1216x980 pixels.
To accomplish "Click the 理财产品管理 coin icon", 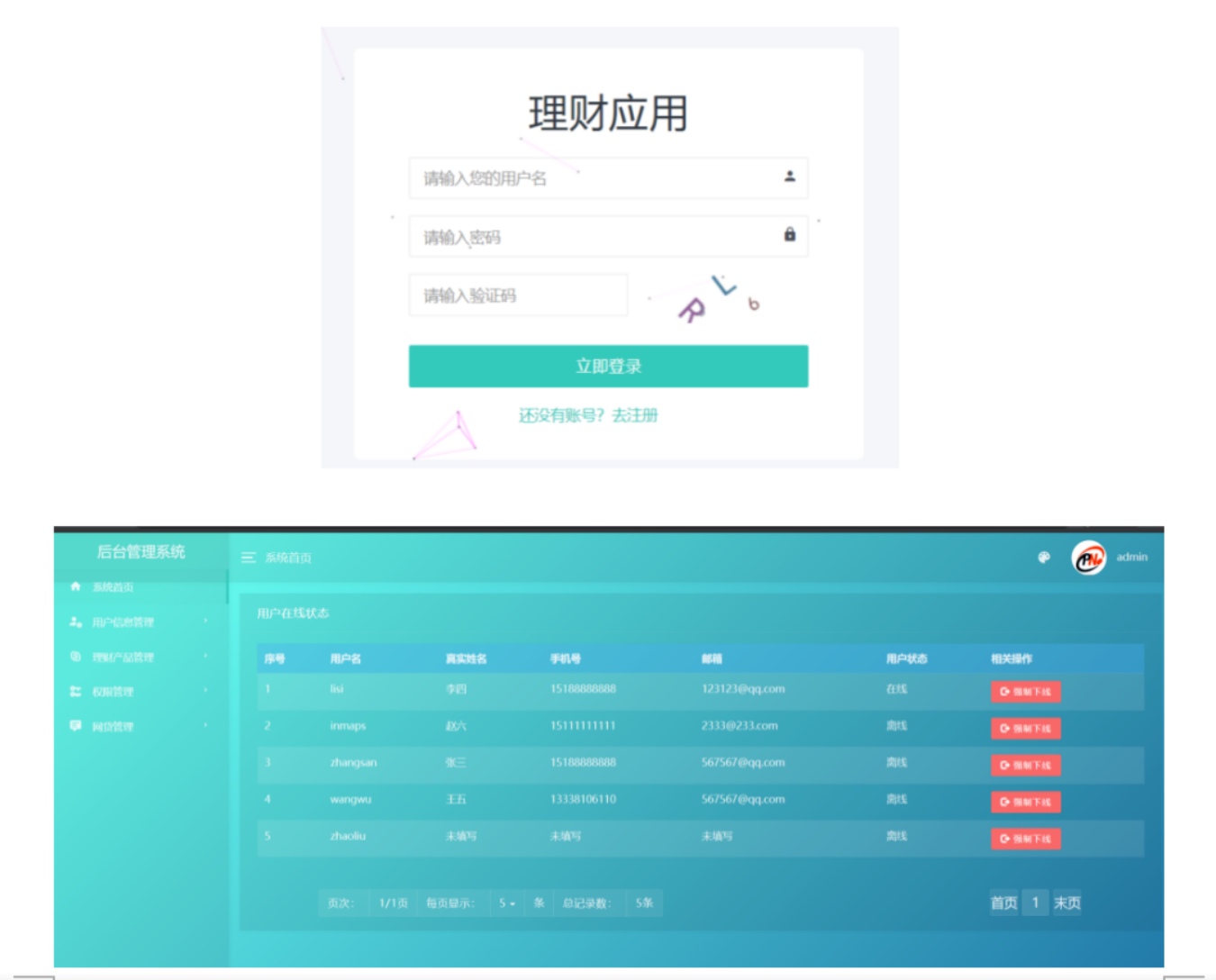I will [76, 657].
